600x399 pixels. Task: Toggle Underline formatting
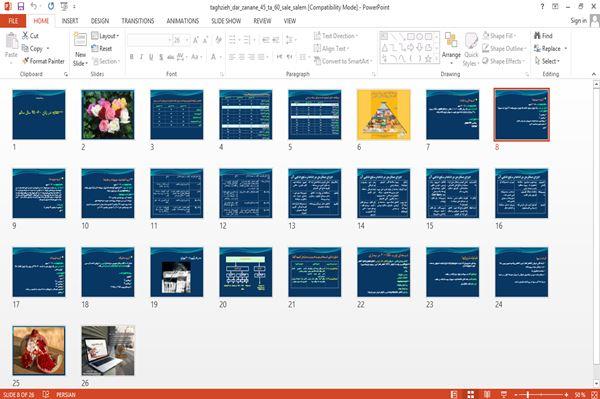click(151, 57)
